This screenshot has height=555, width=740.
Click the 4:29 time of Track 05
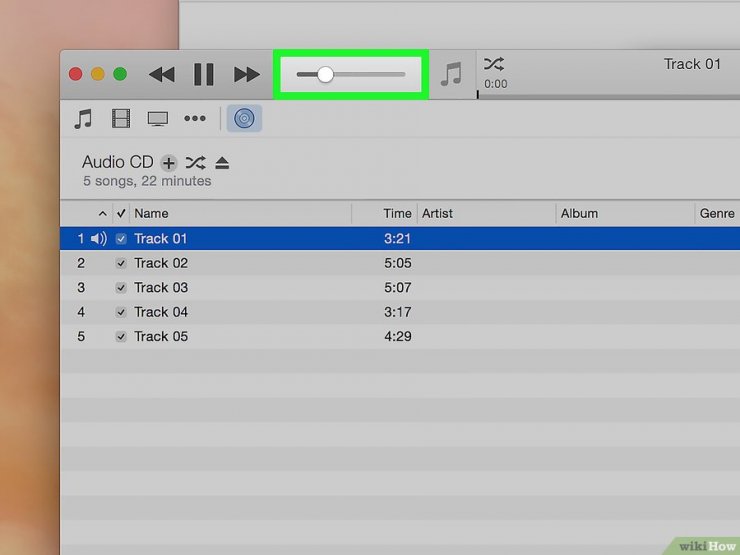click(397, 337)
